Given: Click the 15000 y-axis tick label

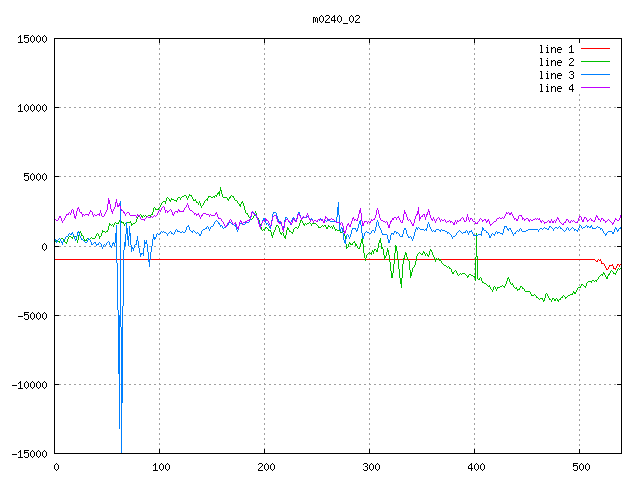Looking at the screenshot, I should pyautogui.click(x=30, y=39).
